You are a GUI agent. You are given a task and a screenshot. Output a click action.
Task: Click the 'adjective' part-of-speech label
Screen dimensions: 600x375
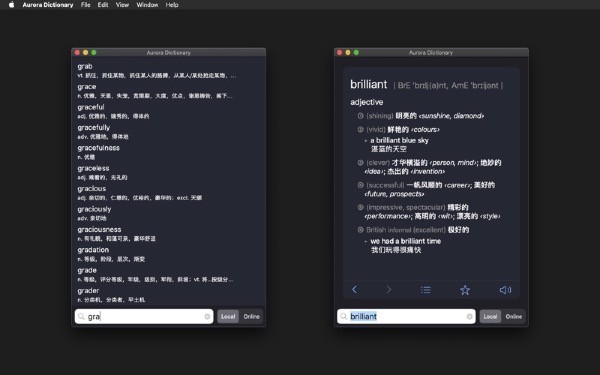pyautogui.click(x=367, y=102)
